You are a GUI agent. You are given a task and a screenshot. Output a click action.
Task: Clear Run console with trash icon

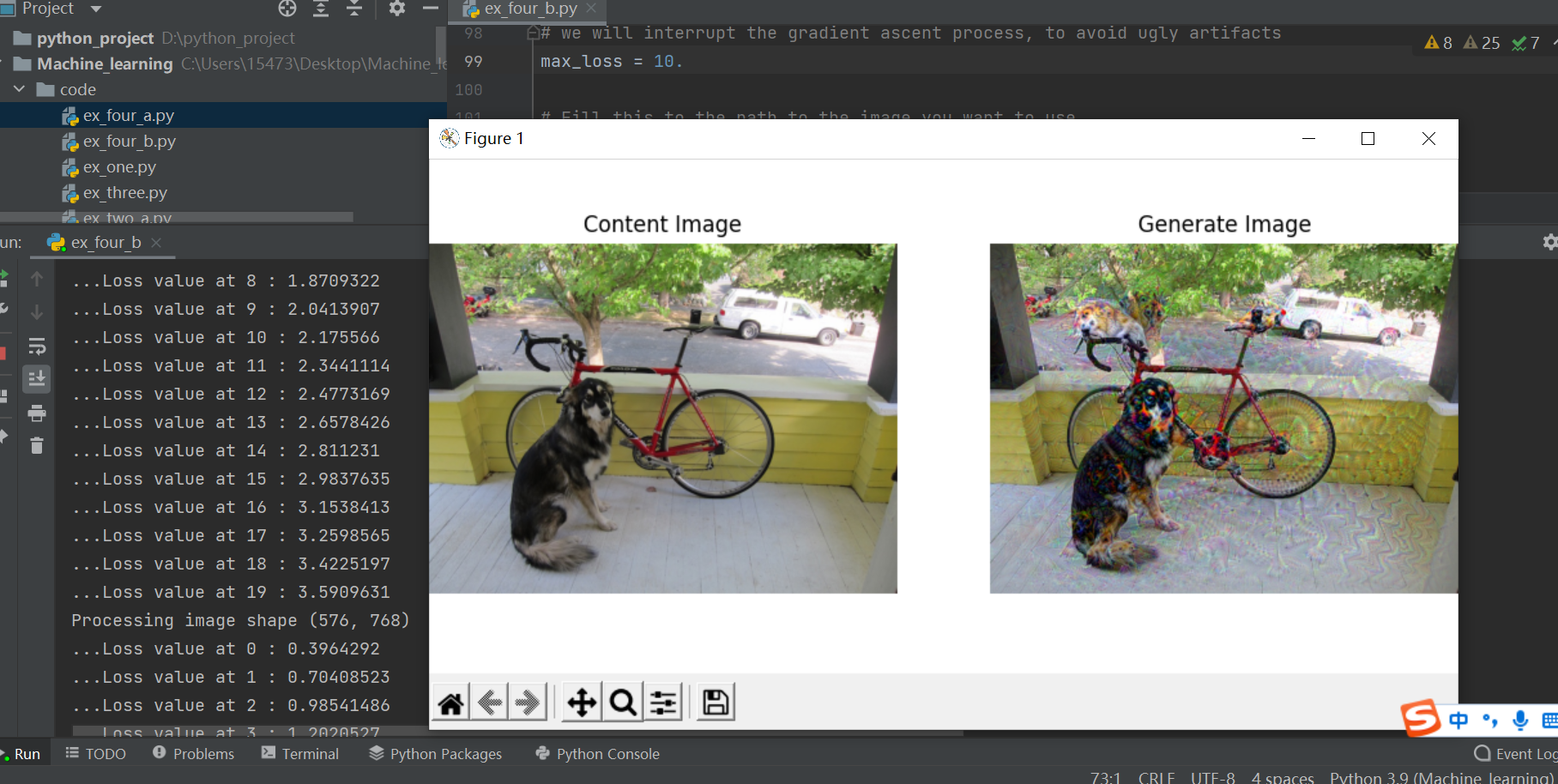click(37, 446)
